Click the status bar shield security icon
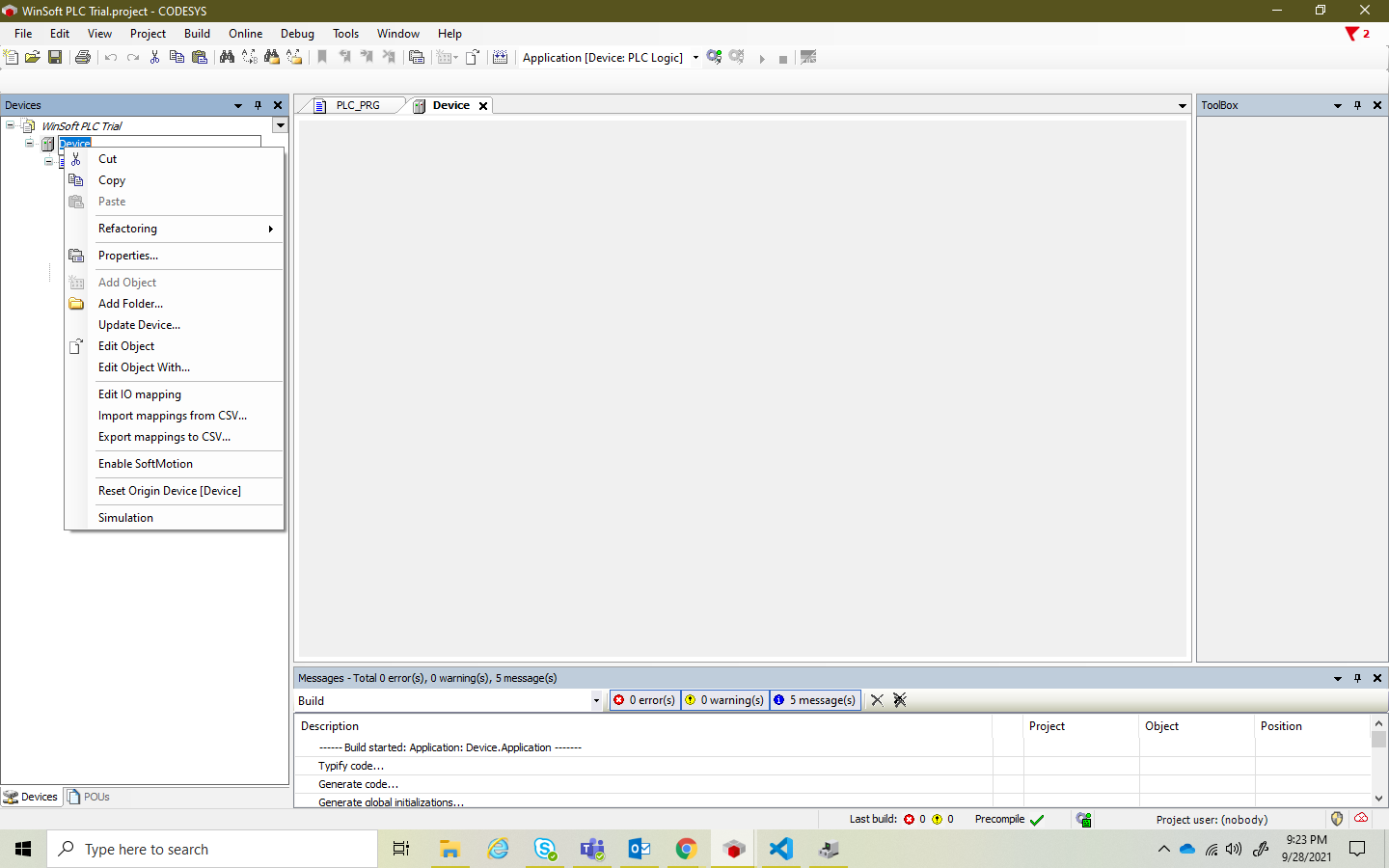Image resolution: width=1389 pixels, height=868 pixels. [x=1337, y=819]
